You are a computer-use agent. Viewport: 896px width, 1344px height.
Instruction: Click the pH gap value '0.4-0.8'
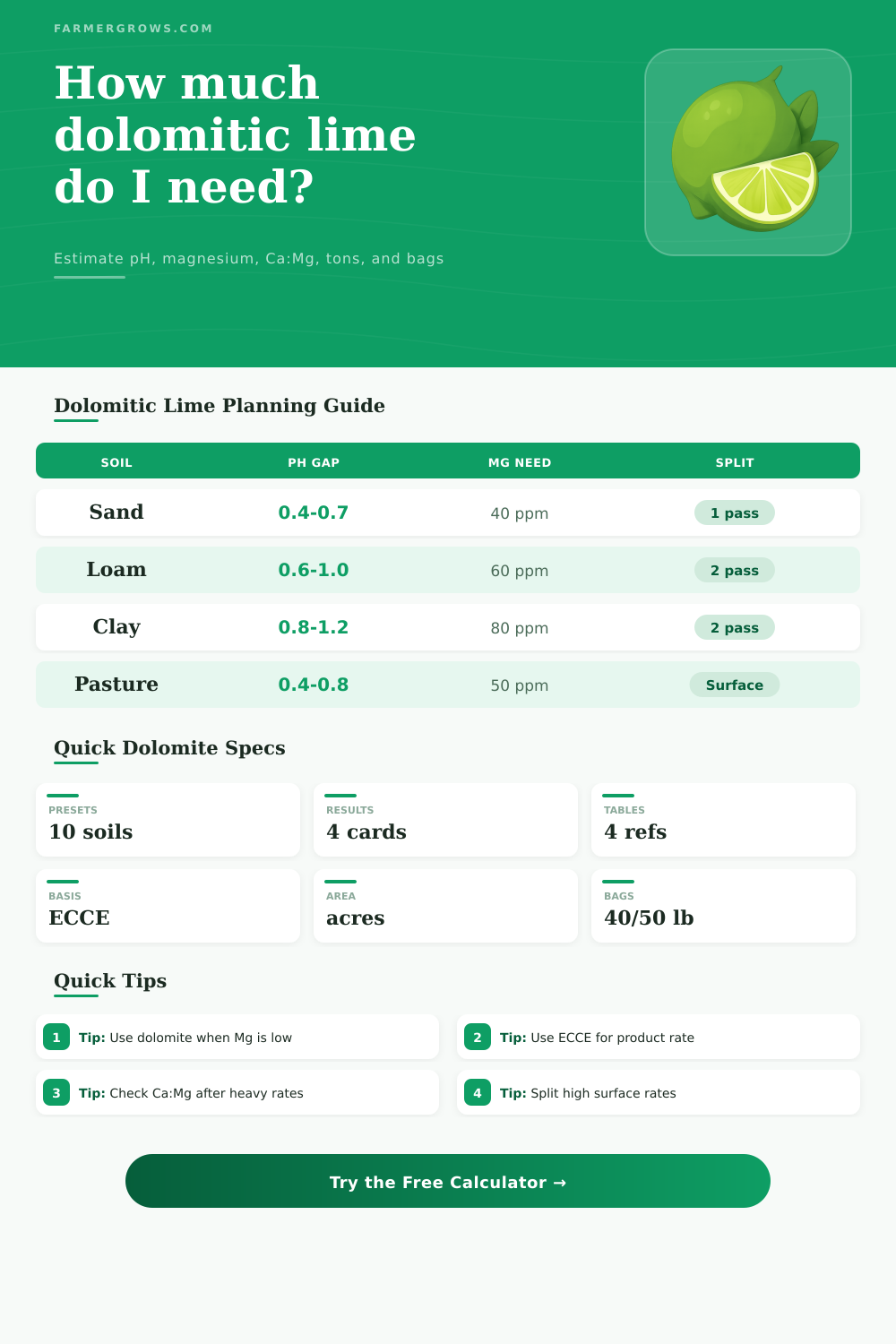coord(314,685)
